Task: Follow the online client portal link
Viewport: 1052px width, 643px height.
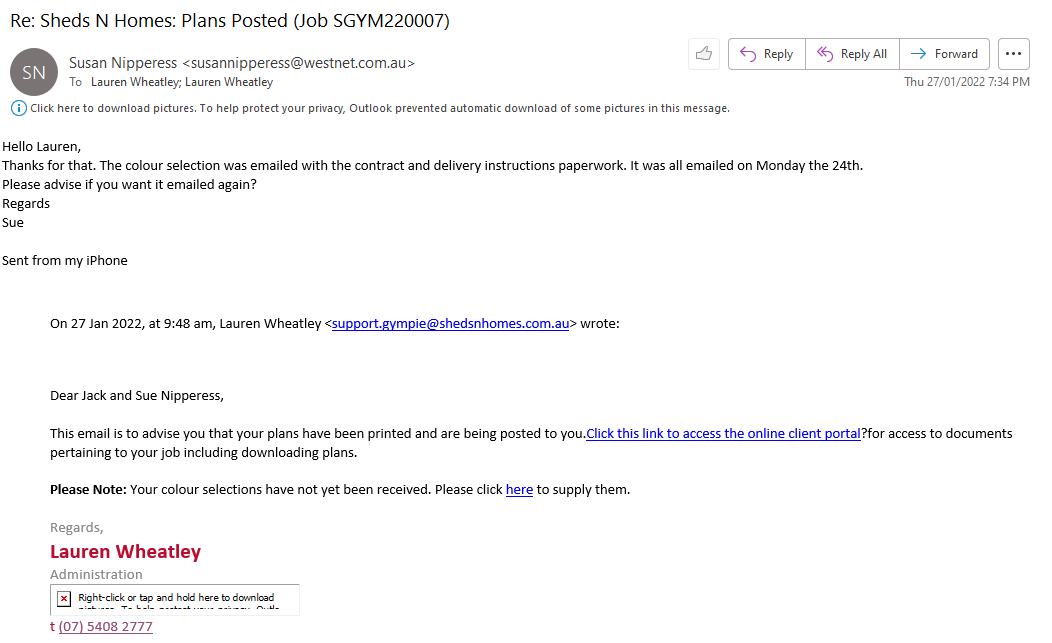Action: [723, 433]
